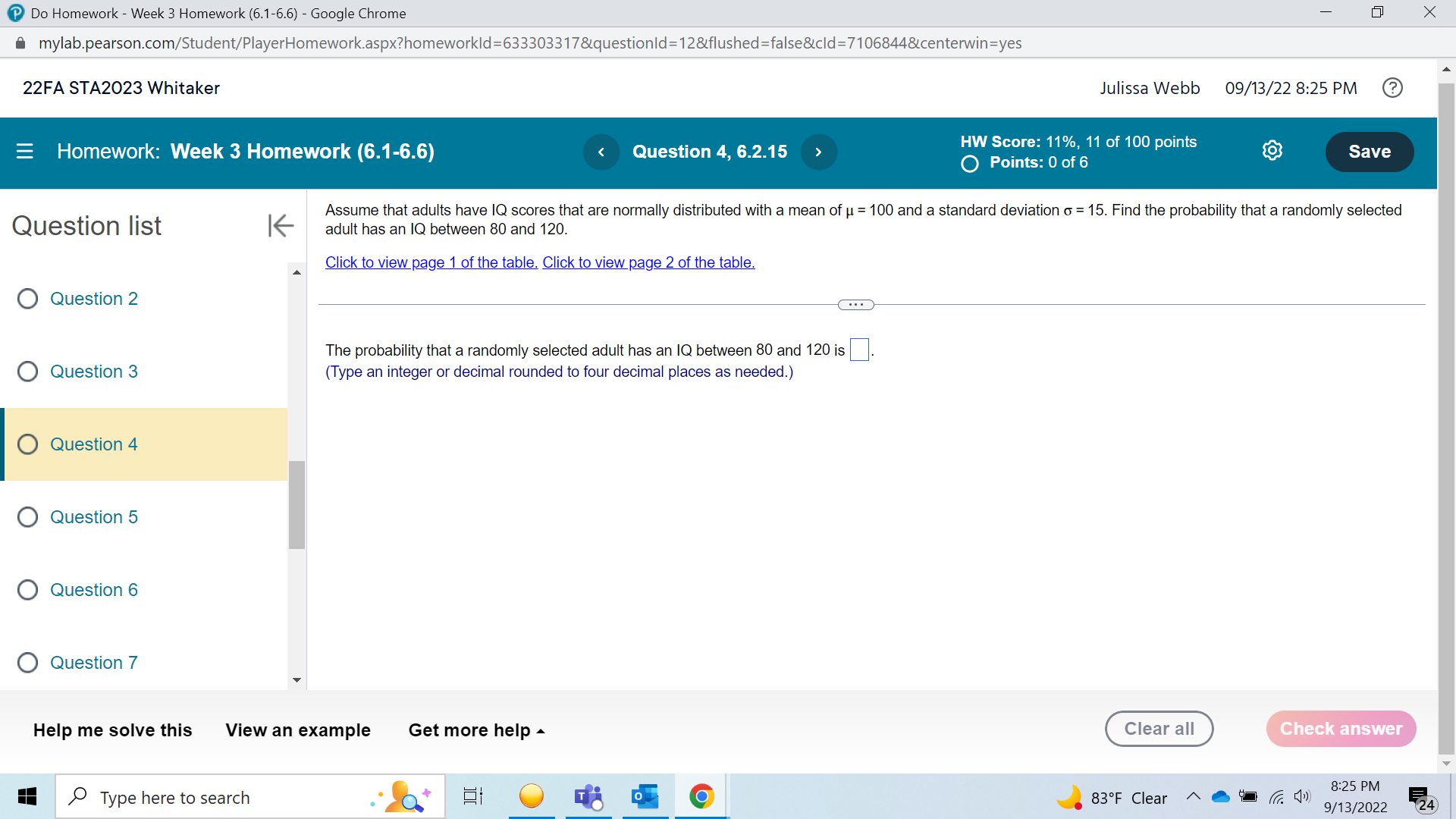The image size is (1456, 819).
Task: Collapse the Question list panel
Action: tap(280, 225)
